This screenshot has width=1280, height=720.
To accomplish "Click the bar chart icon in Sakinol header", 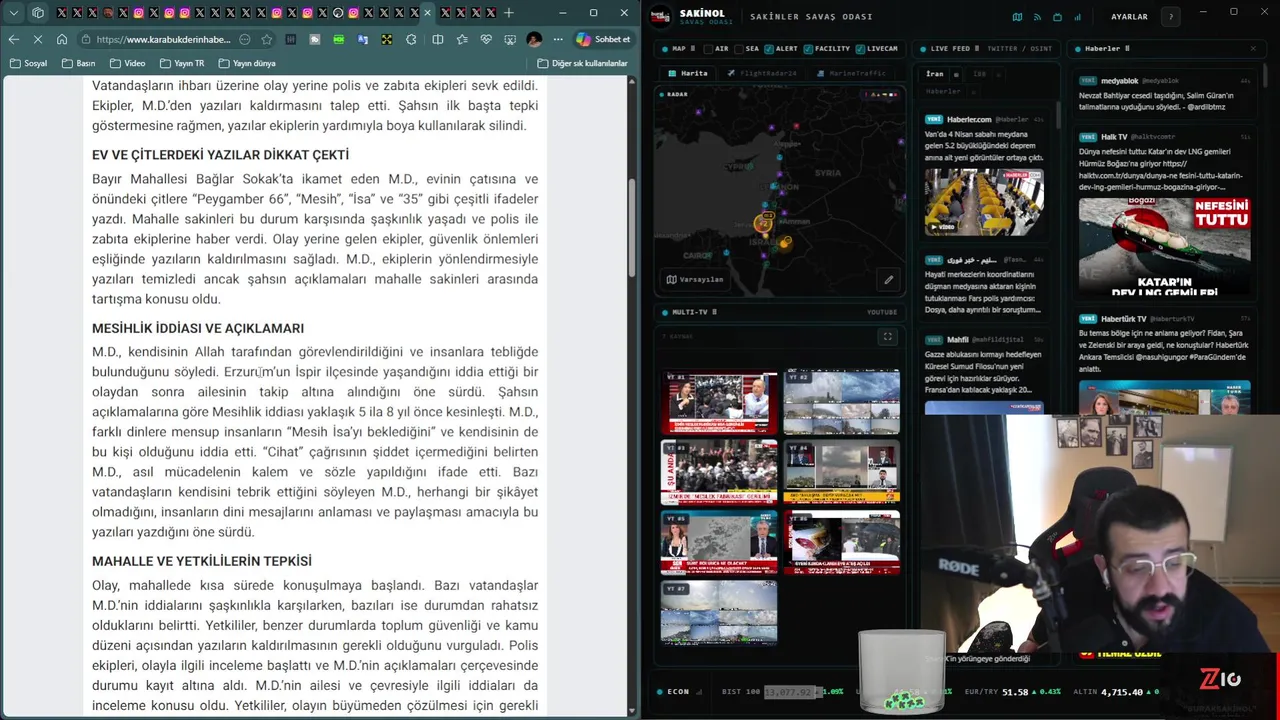I will point(1077,17).
